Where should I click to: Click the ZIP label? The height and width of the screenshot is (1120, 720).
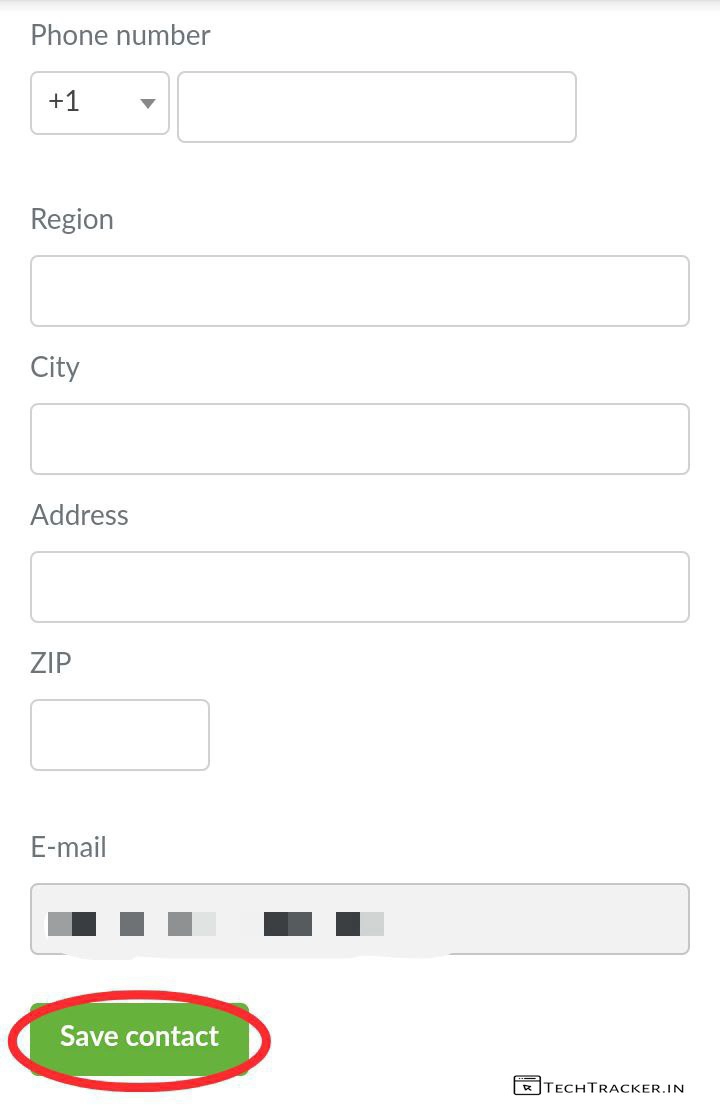pos(51,662)
